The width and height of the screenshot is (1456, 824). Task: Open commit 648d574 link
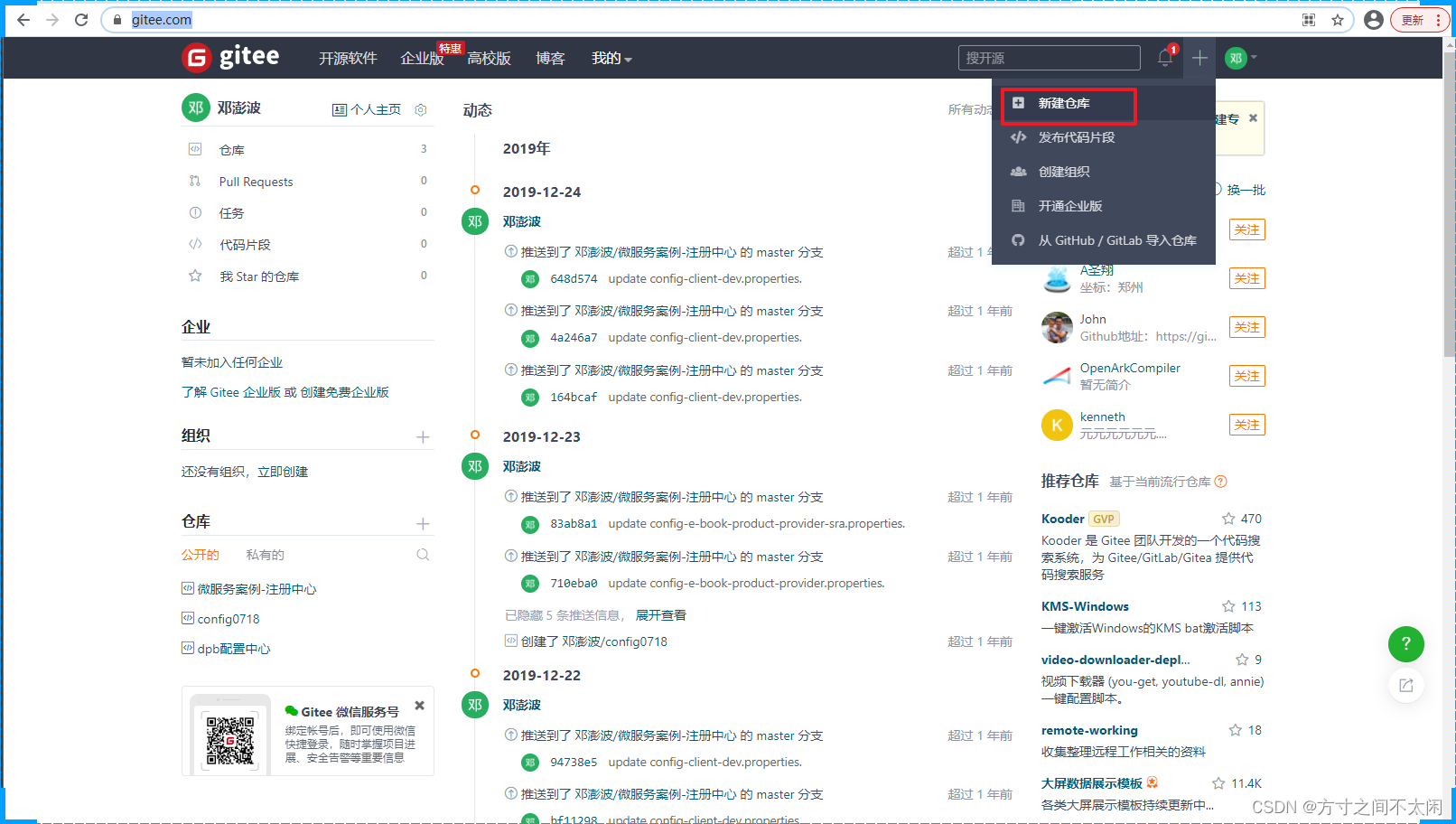click(x=574, y=278)
